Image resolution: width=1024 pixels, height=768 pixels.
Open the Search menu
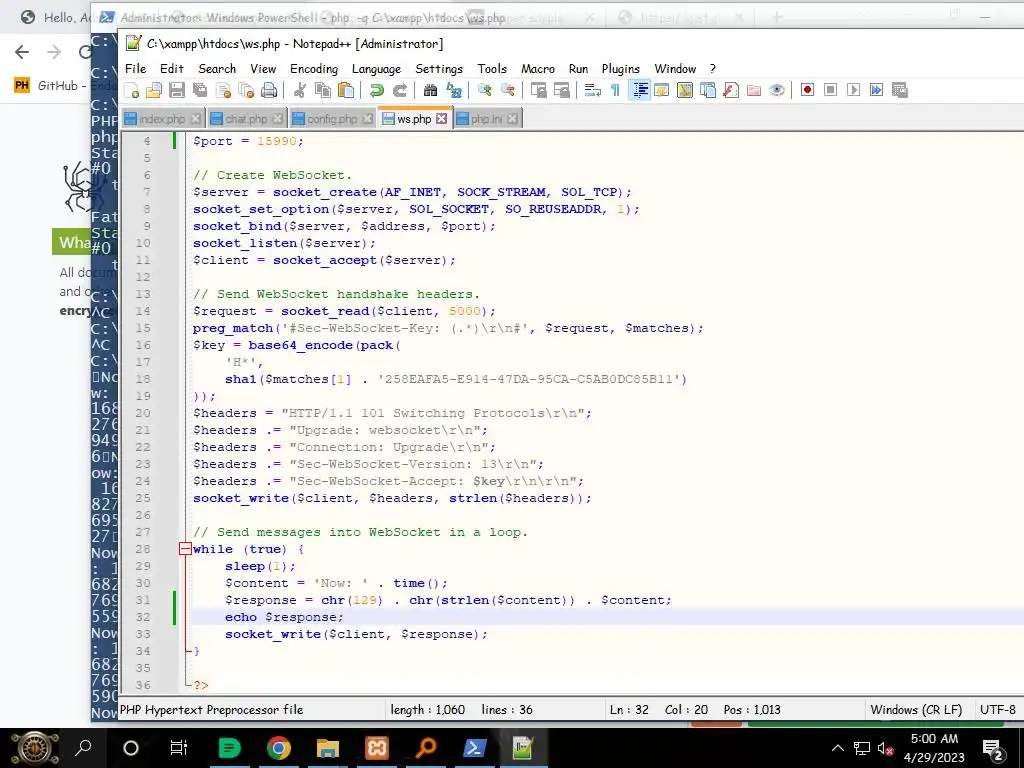217,69
